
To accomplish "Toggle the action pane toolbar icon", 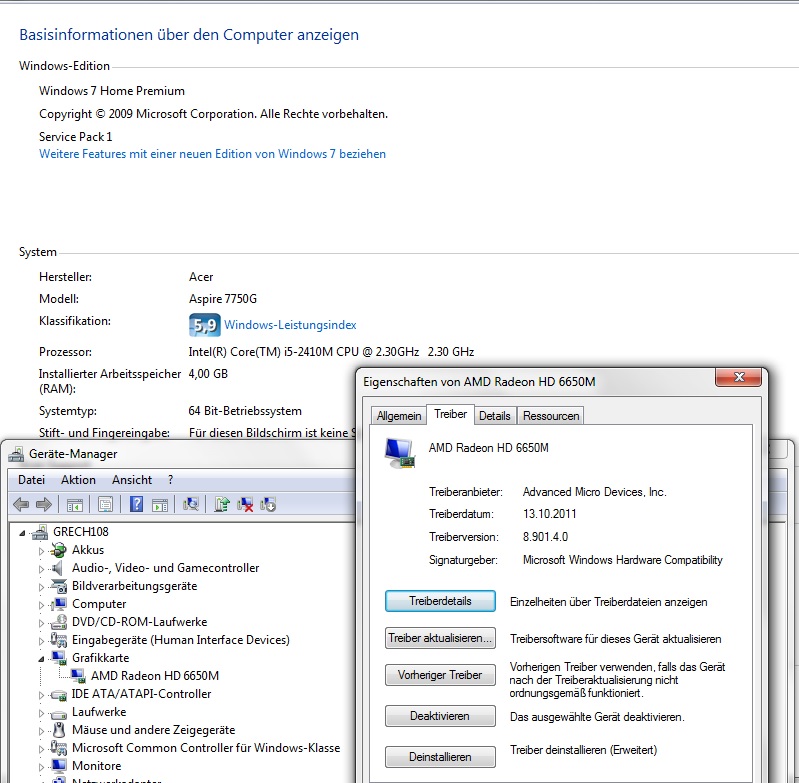I will click(159, 505).
